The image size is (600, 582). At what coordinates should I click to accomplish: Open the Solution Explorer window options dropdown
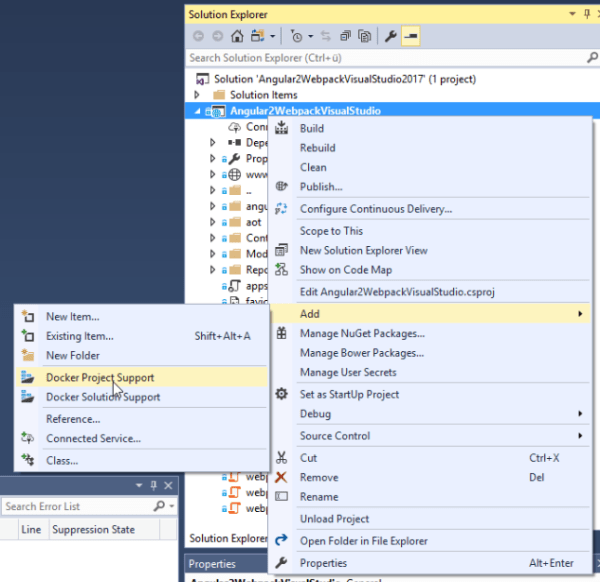click(x=572, y=14)
